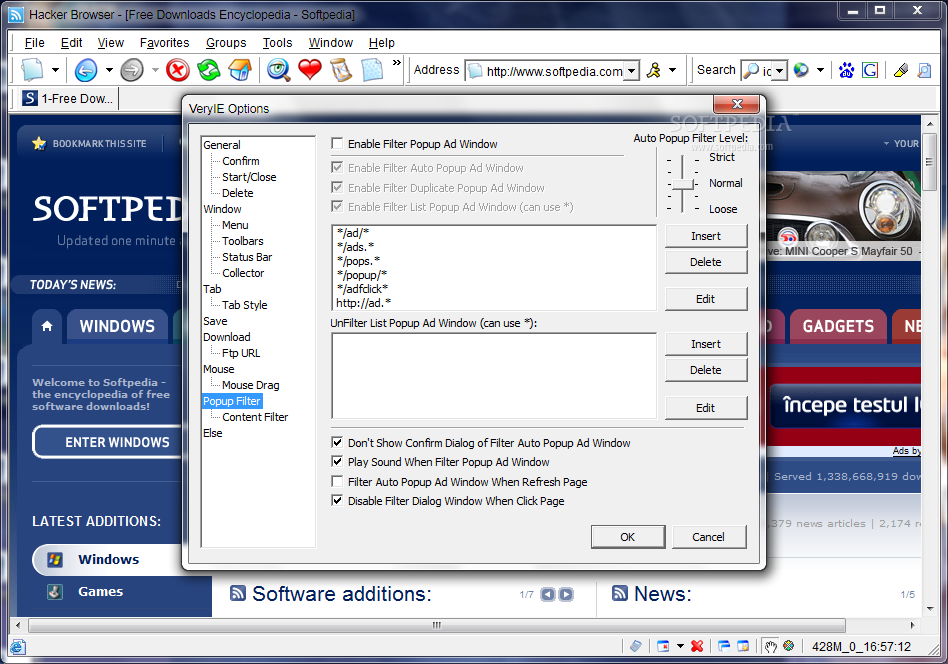Open the File menu
948x664 pixels.
click(34, 43)
